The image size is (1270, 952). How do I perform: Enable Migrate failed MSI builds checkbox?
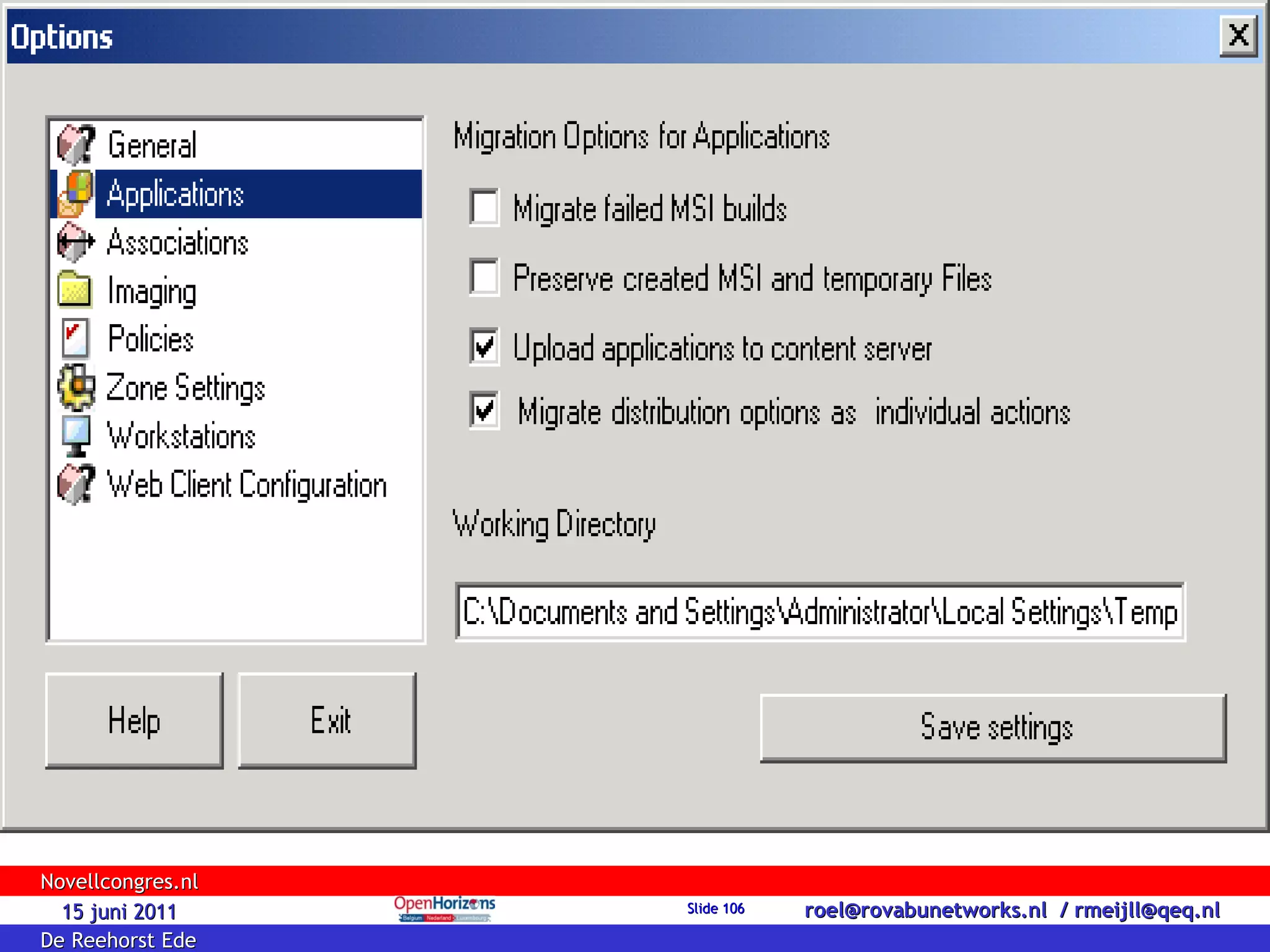click(x=484, y=207)
